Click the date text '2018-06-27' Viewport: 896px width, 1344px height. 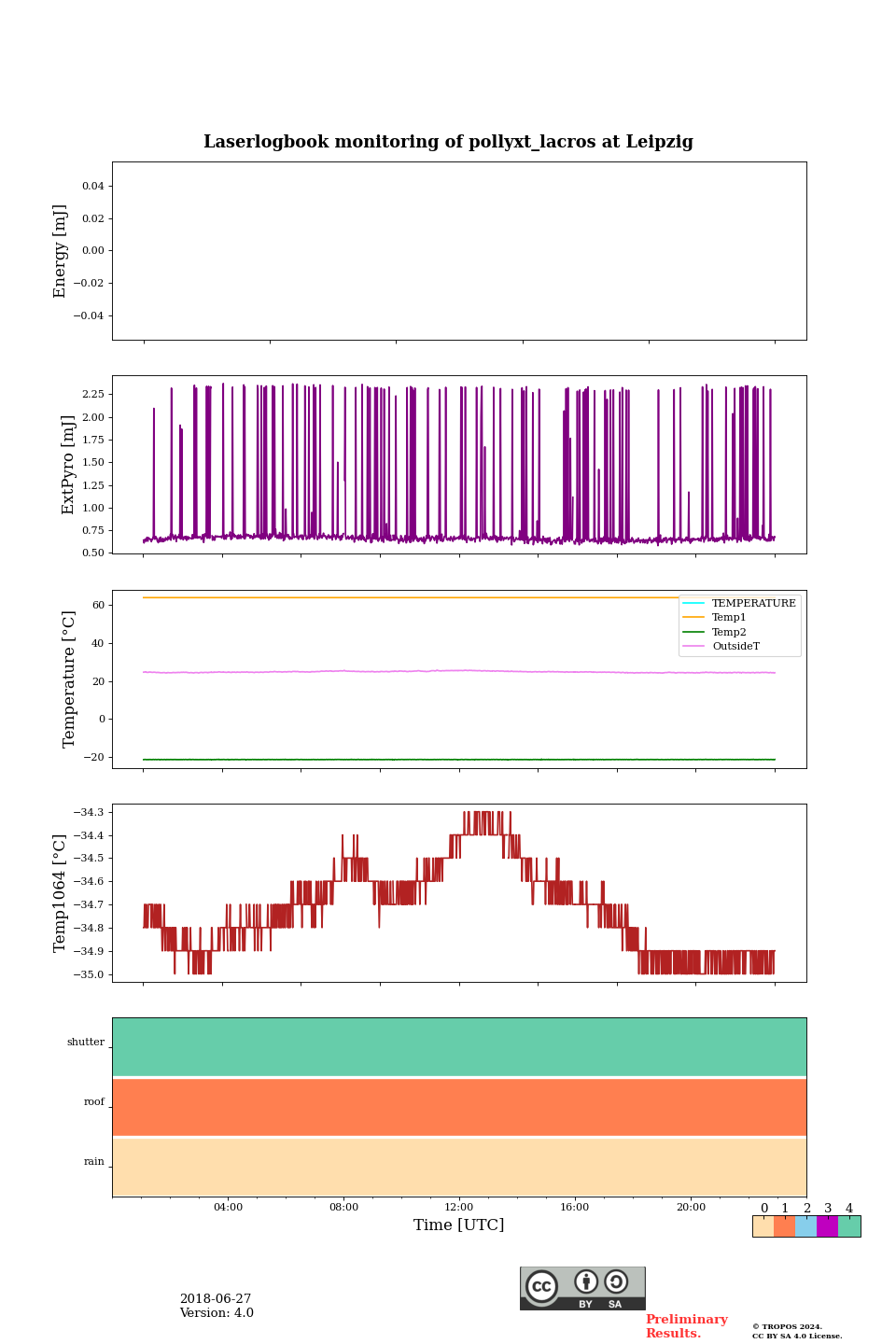tap(216, 1299)
